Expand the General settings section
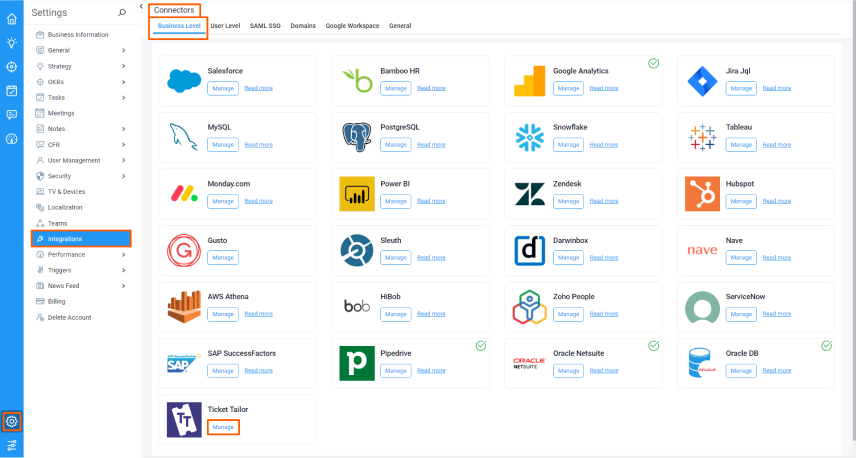 (124, 50)
